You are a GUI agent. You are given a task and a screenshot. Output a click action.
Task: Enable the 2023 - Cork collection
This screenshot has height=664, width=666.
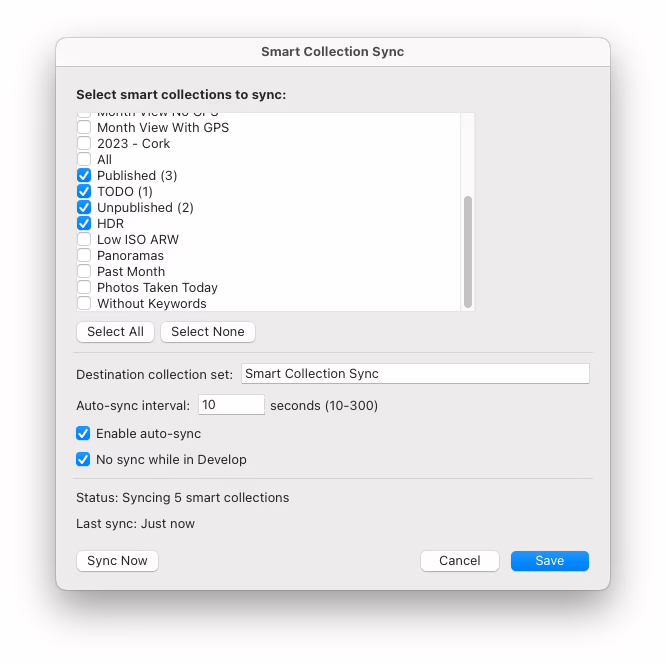pyautogui.click(x=84, y=144)
